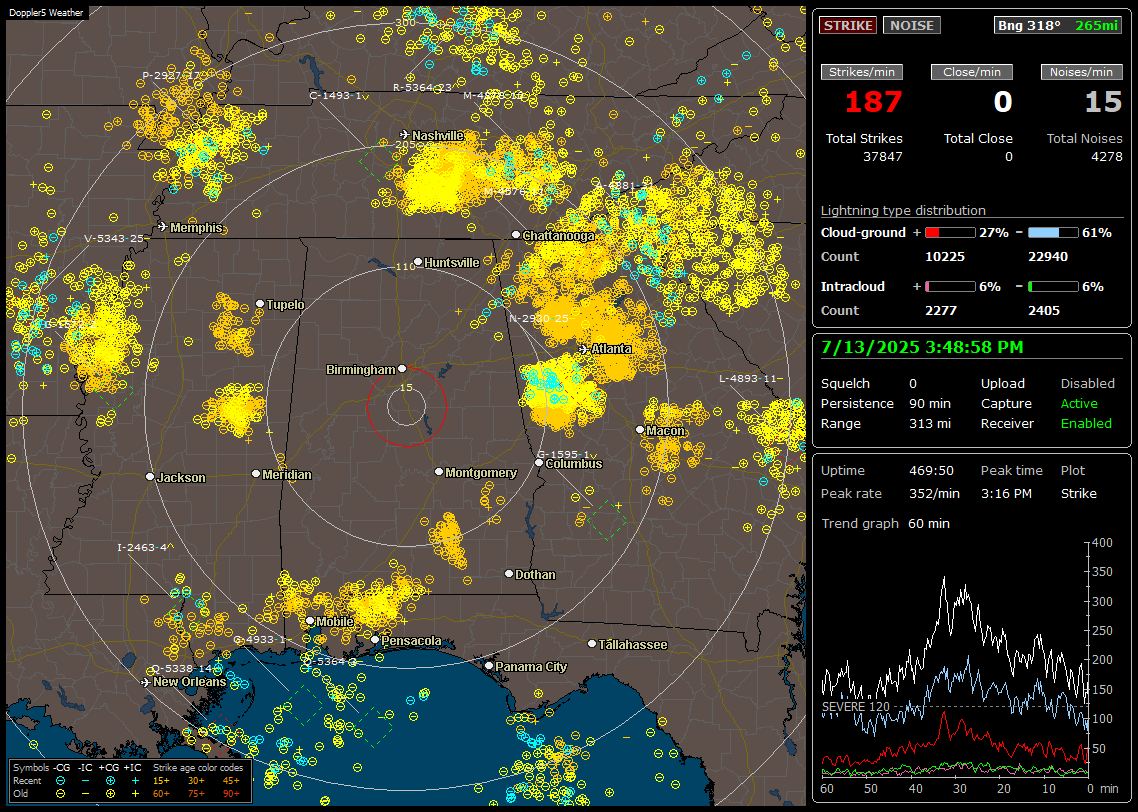Click the Total Strikes value 37847
The height and width of the screenshot is (812, 1138).
883,157
